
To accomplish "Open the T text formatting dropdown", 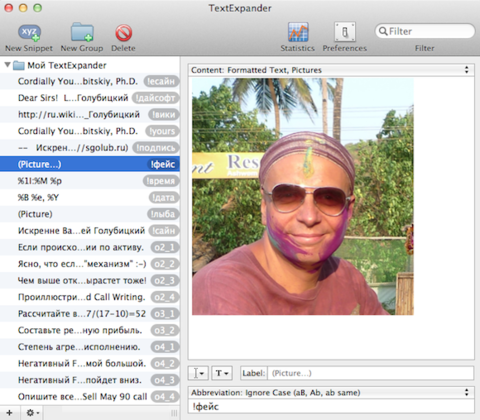I will click(222, 373).
